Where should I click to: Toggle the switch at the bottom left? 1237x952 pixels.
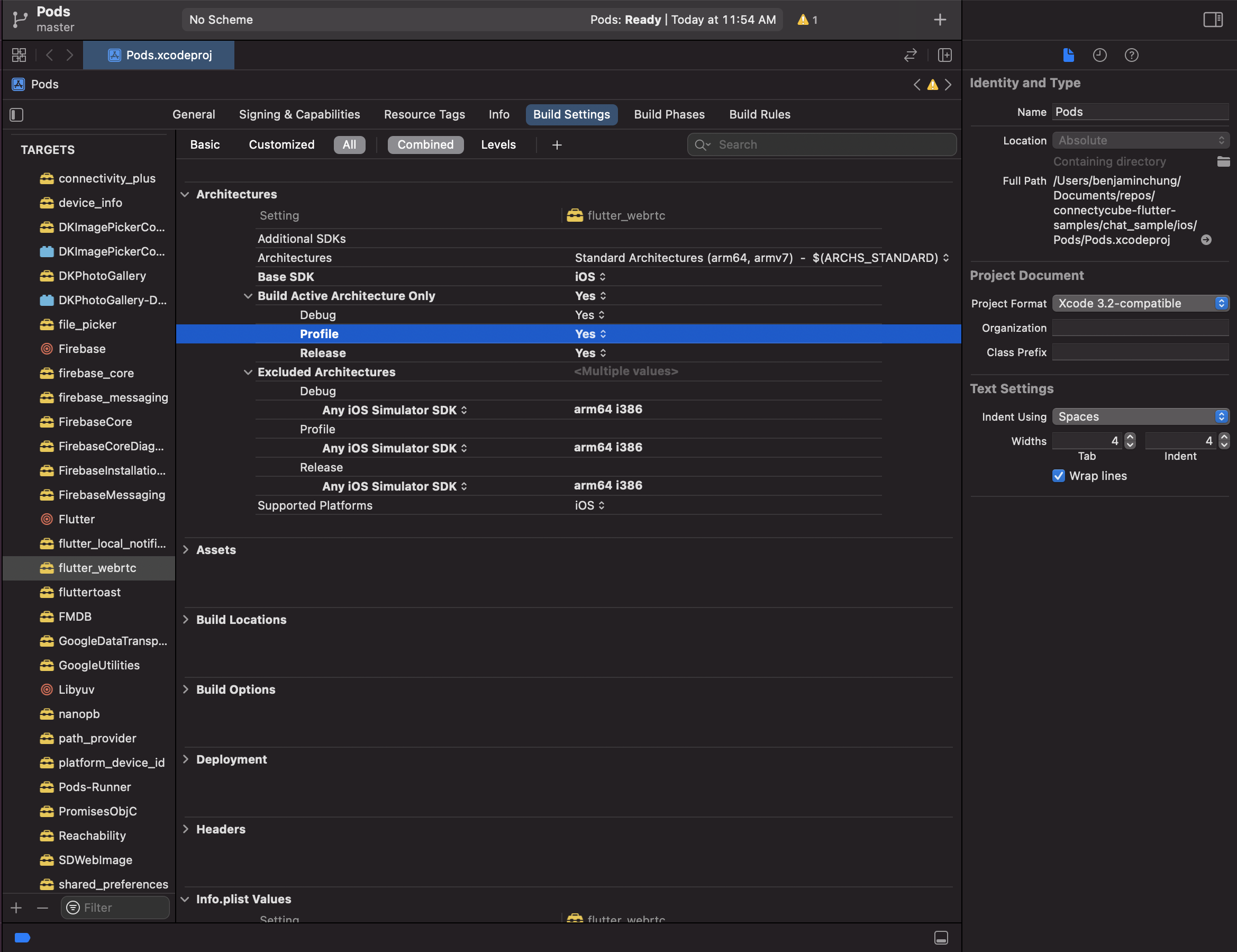(22, 938)
